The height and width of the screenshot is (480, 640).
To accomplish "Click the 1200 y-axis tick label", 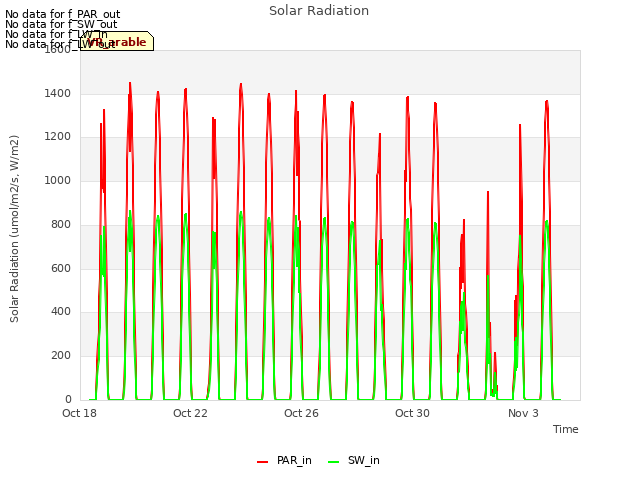I will point(58,136).
